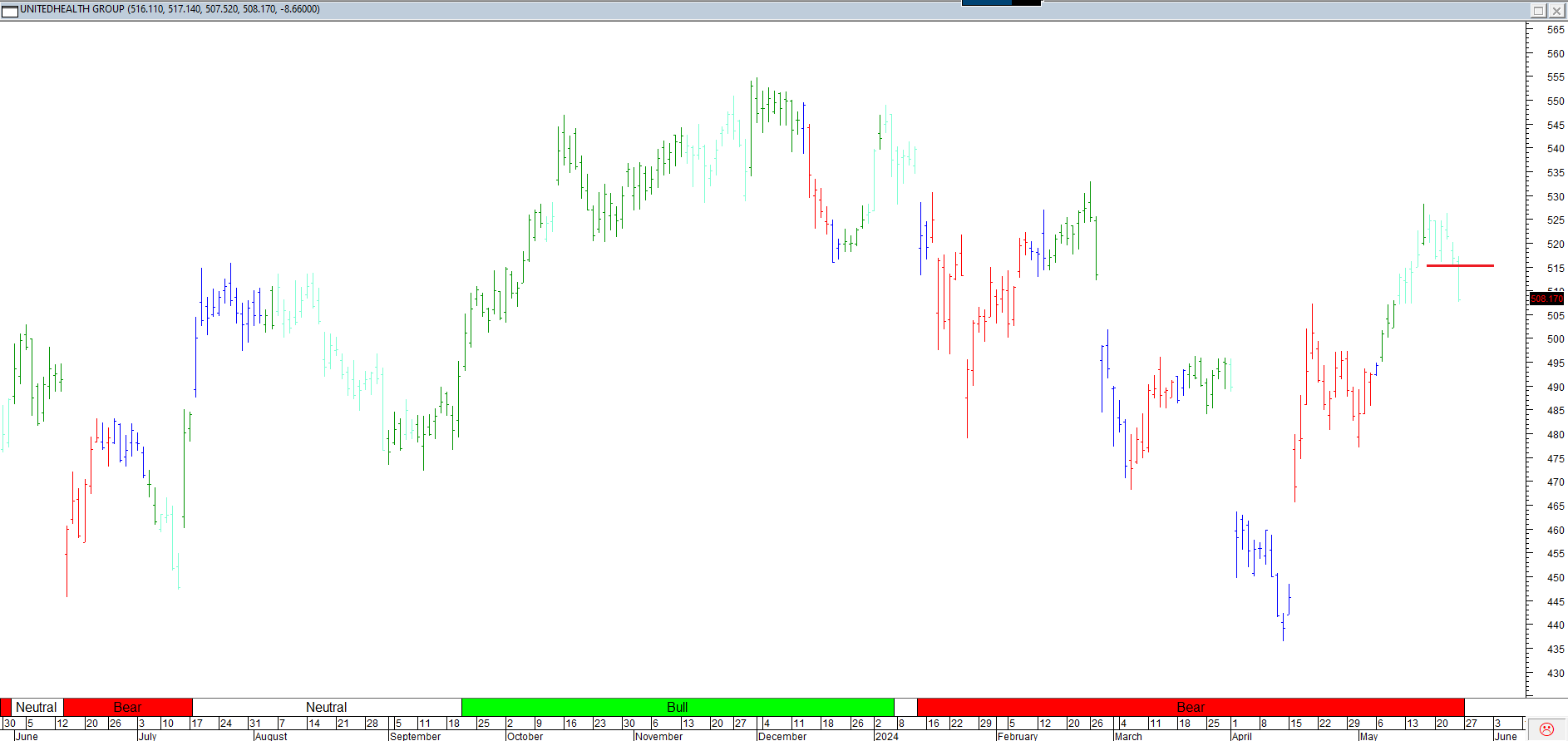The width and height of the screenshot is (1568, 741).
Task: Click the UNITEDHEALTH GROUP title text
Action: [72, 9]
